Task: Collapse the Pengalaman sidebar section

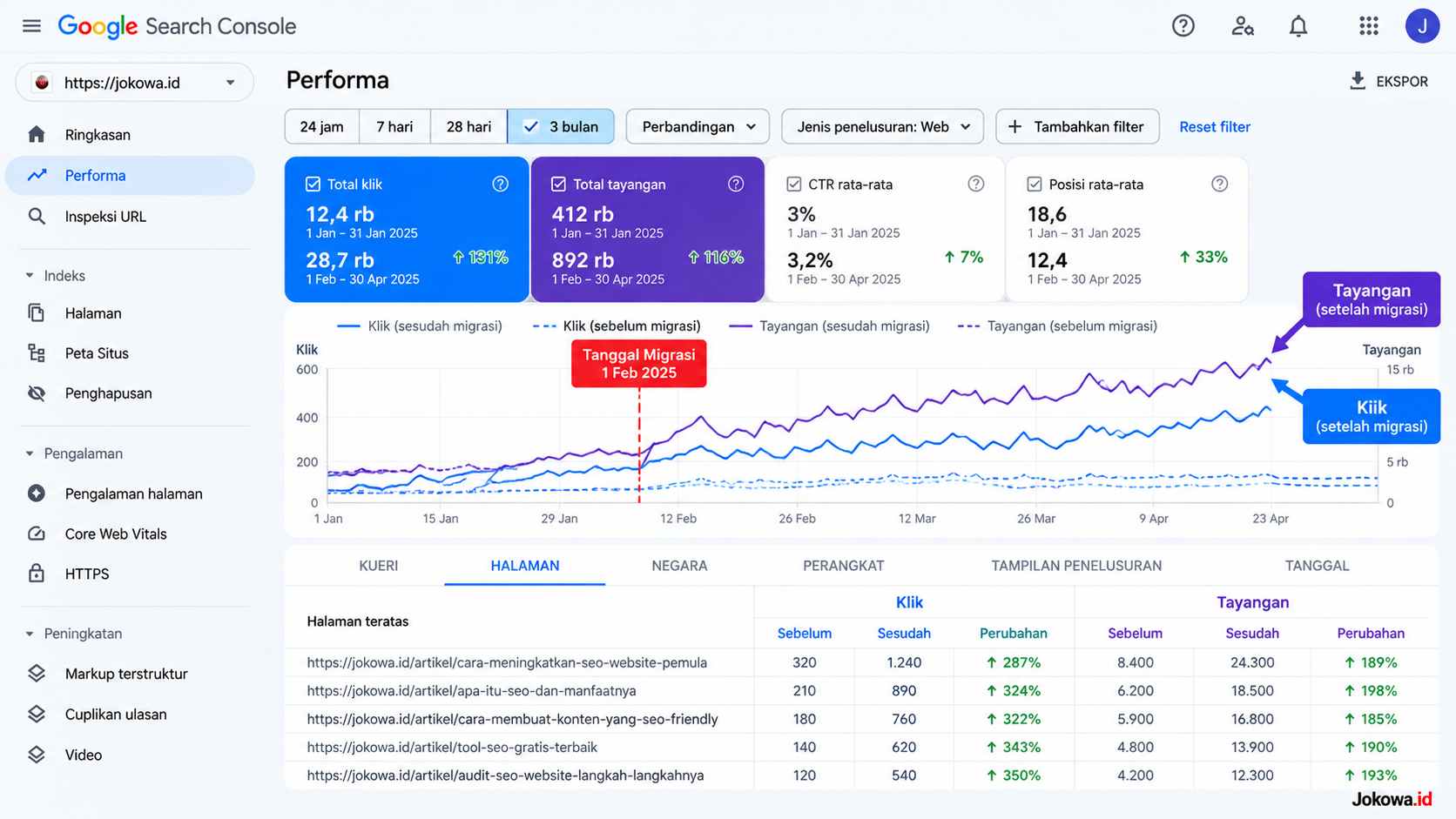Action: [x=30, y=453]
